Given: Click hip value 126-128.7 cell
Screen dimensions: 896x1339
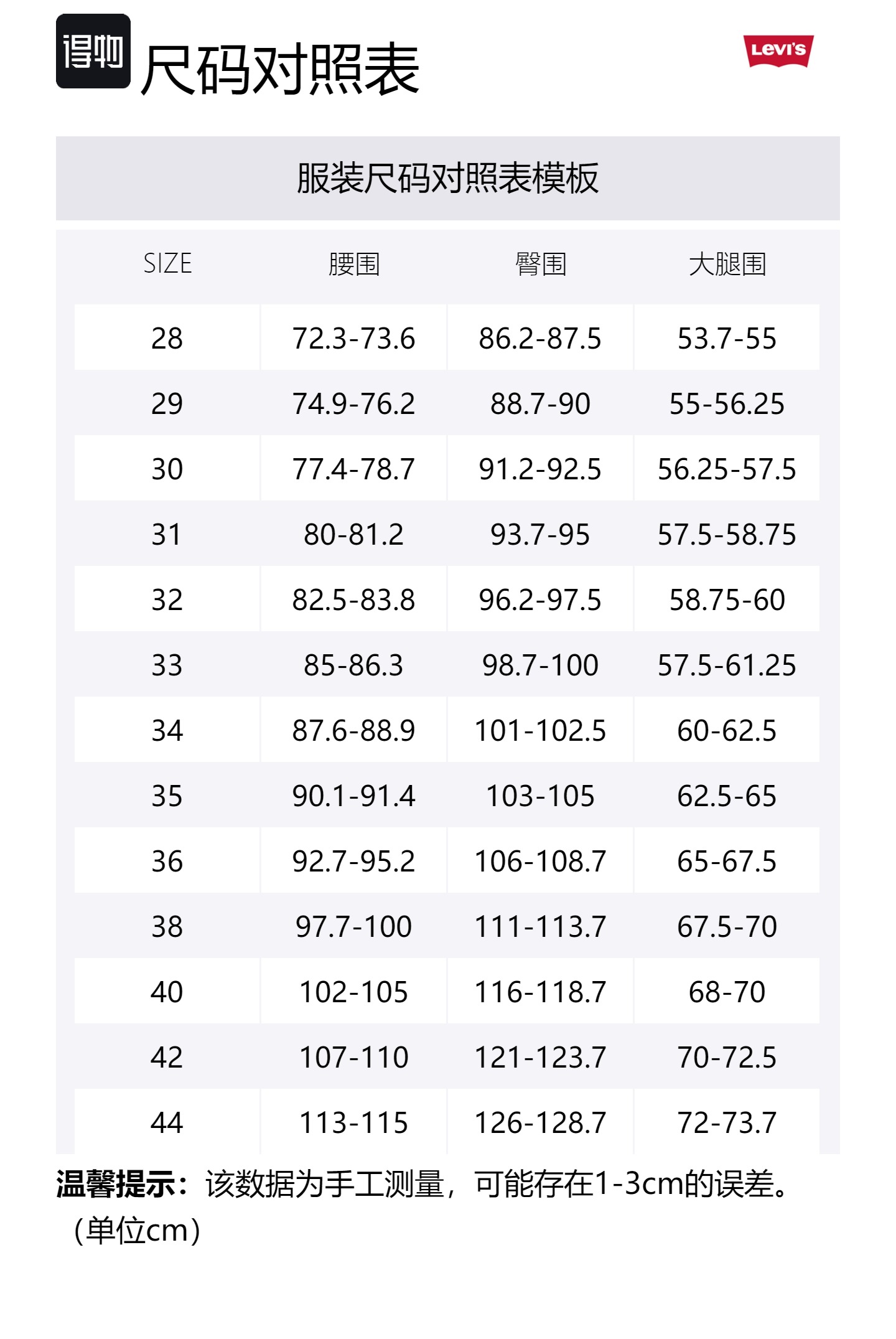Looking at the screenshot, I should click(x=540, y=1123).
